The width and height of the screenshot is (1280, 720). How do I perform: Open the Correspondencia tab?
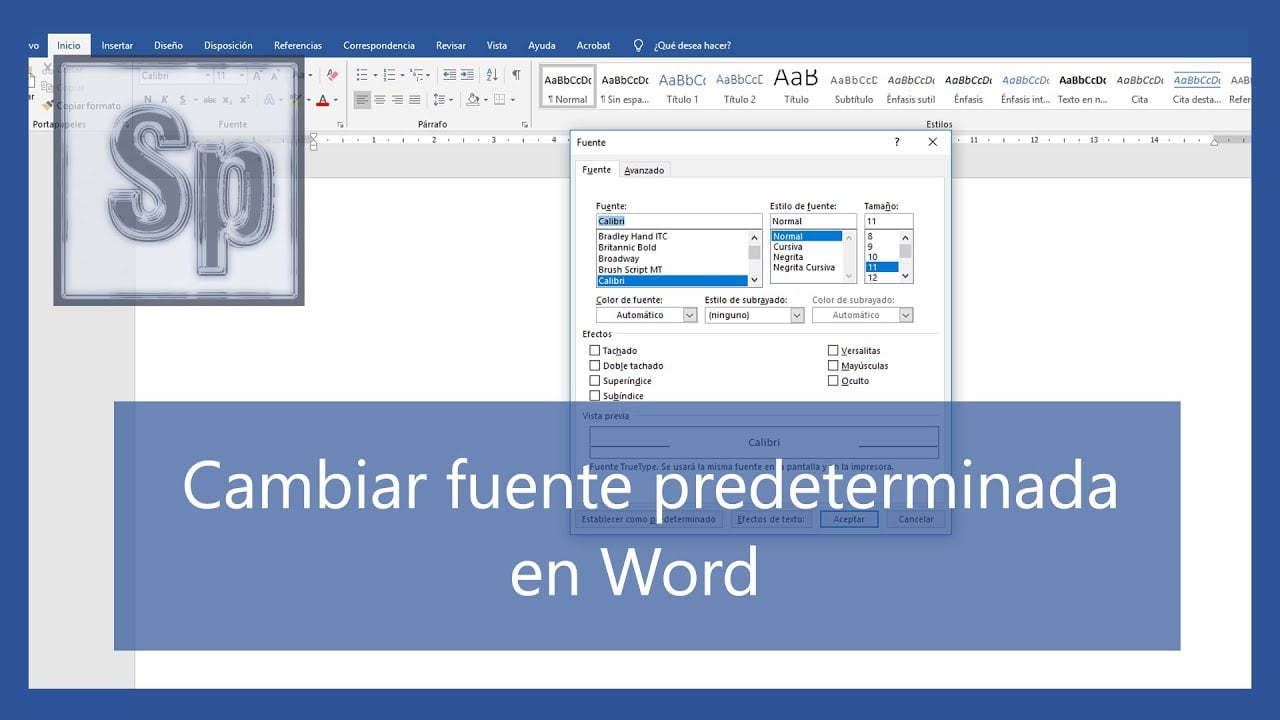click(379, 45)
